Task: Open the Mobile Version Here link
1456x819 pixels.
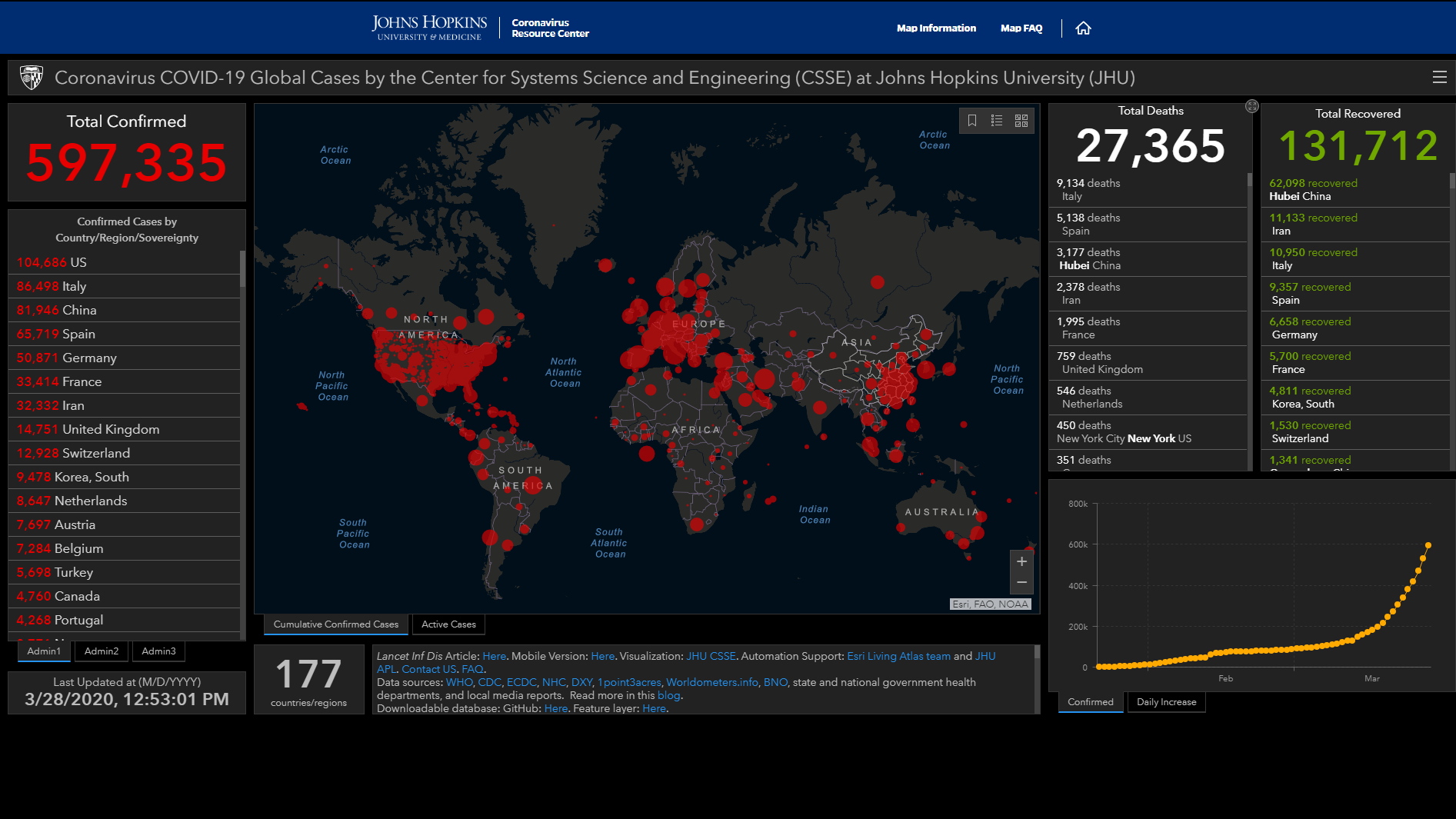Action: [x=602, y=656]
